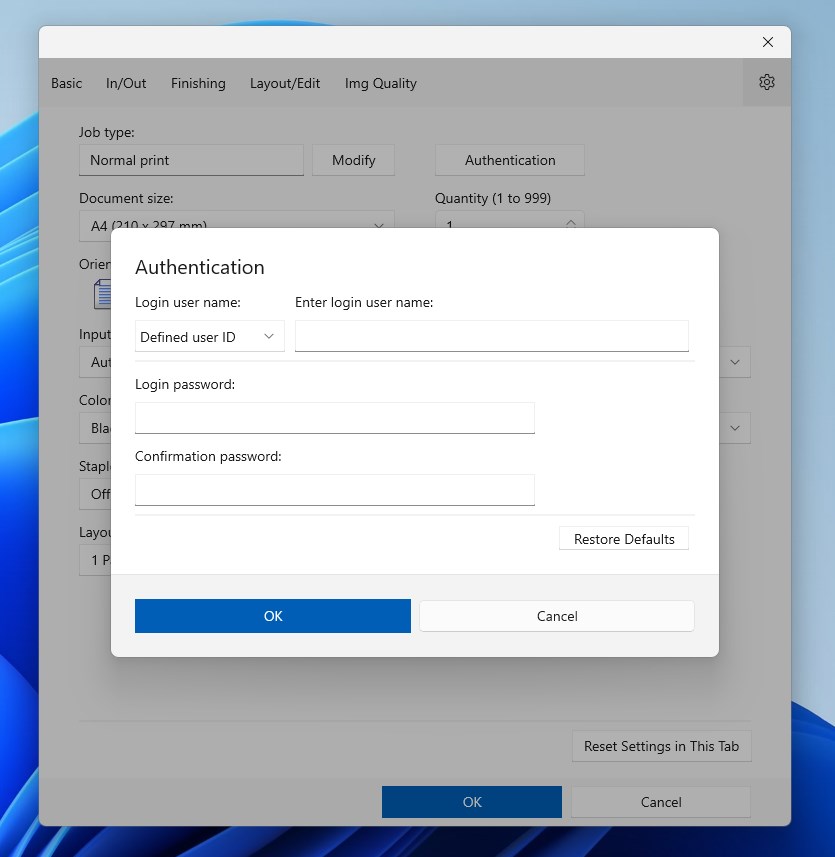
Task: Click the Authentication dialog title
Action: click(200, 267)
